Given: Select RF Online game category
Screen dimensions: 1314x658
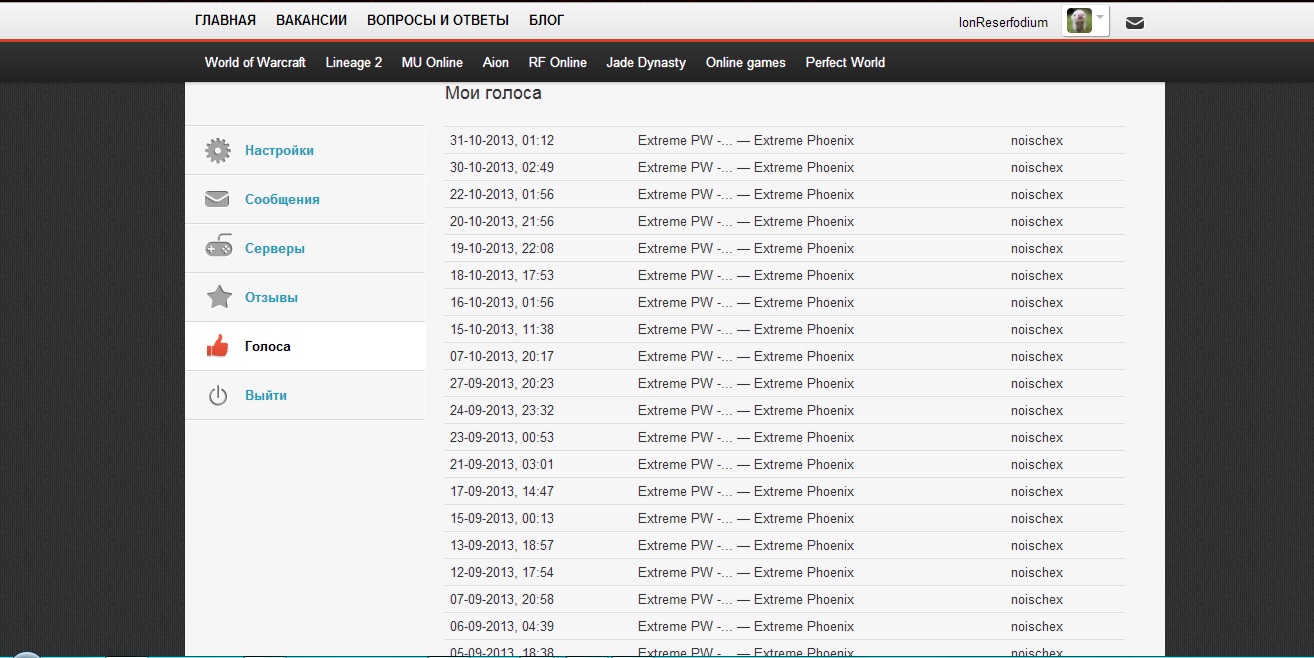Looking at the screenshot, I should pyautogui.click(x=558, y=62).
